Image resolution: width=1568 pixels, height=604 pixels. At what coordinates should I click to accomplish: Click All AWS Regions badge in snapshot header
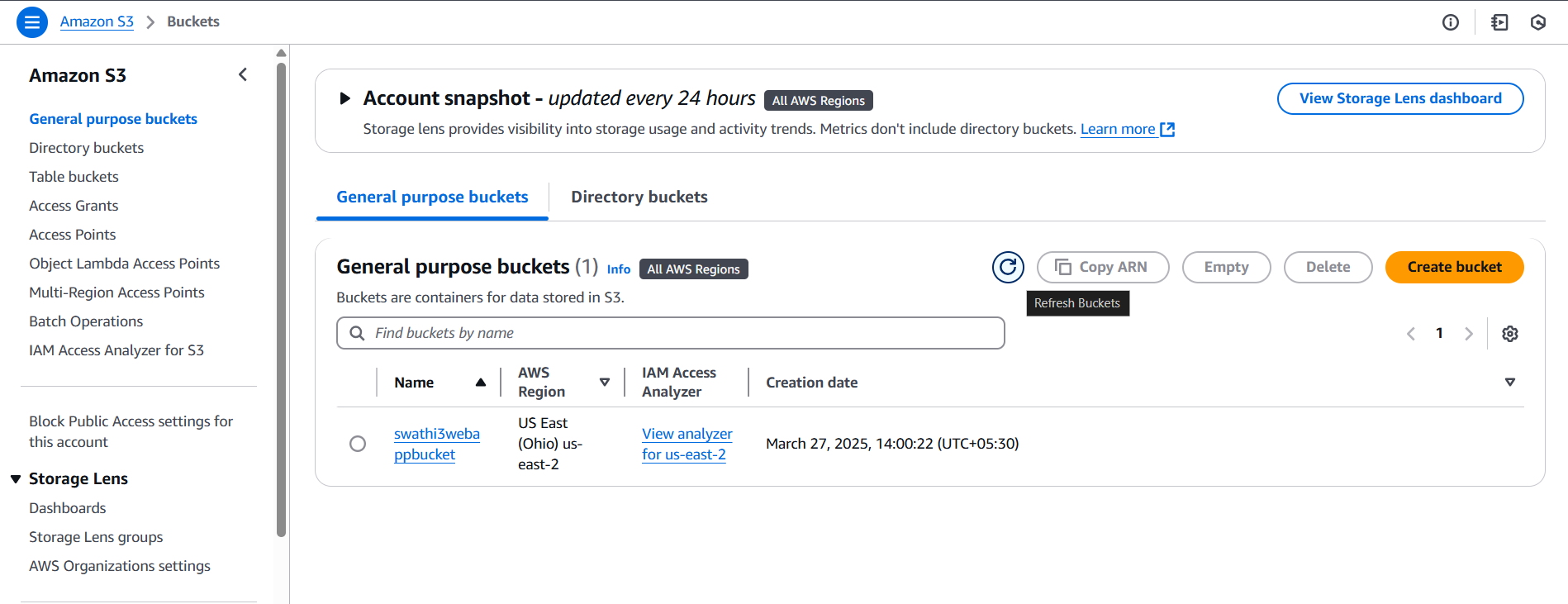(819, 101)
